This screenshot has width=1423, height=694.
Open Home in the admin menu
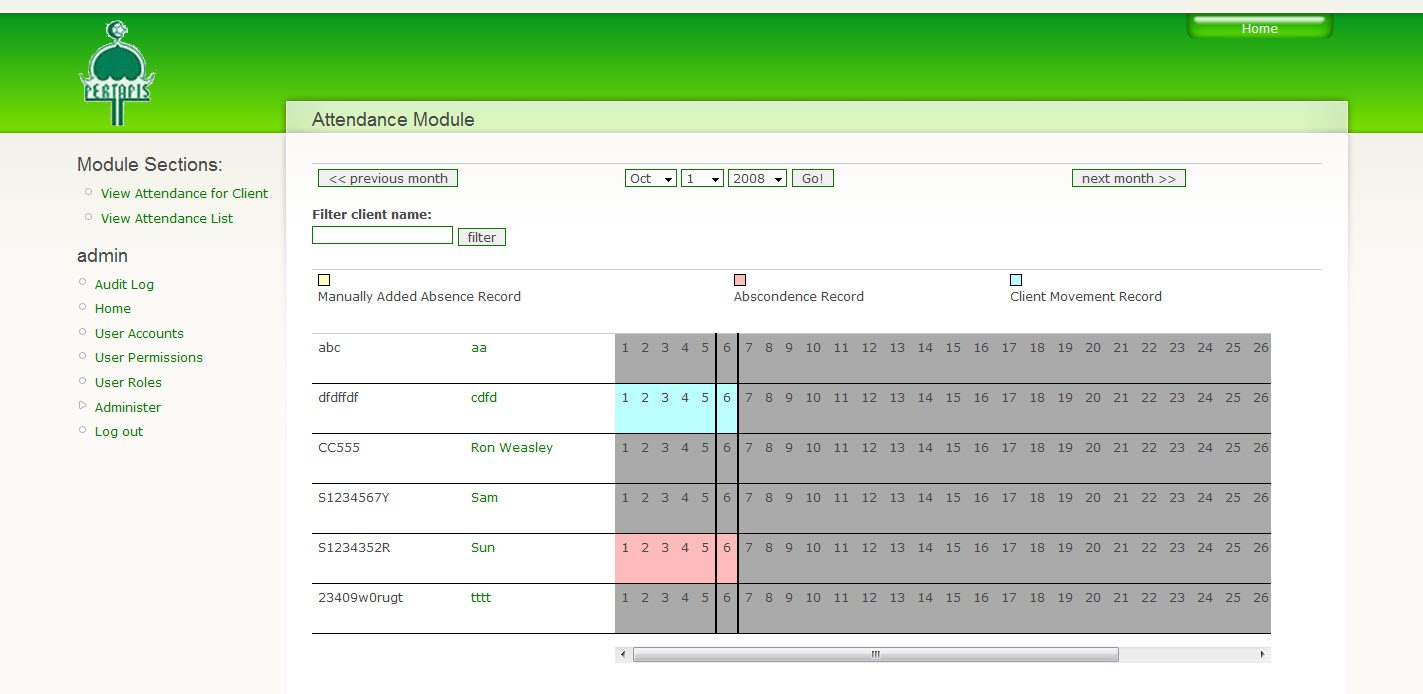pos(113,308)
